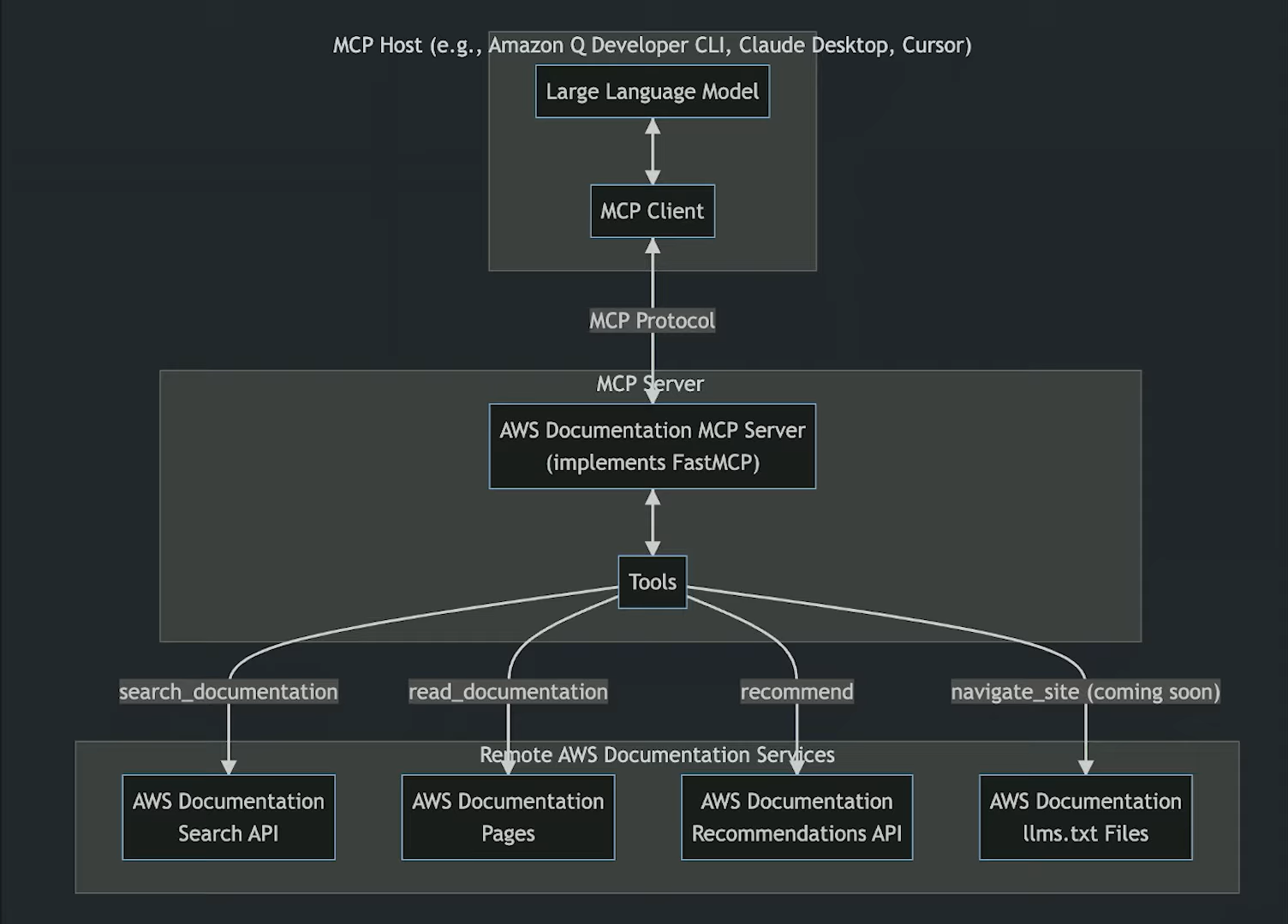The height and width of the screenshot is (924, 1288).
Task: Click the arrow between LLM and MCP Client
Action: click(x=652, y=152)
